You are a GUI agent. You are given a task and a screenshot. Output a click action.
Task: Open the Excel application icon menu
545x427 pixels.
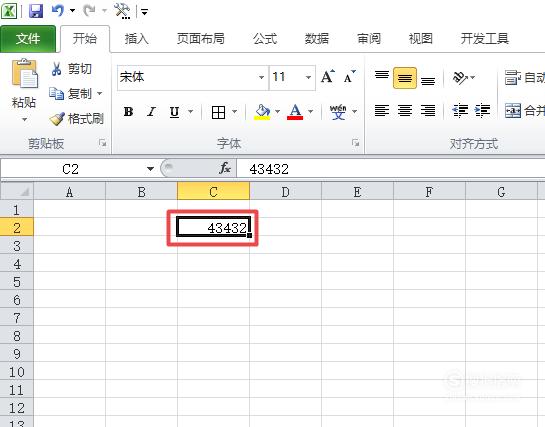(x=9, y=11)
